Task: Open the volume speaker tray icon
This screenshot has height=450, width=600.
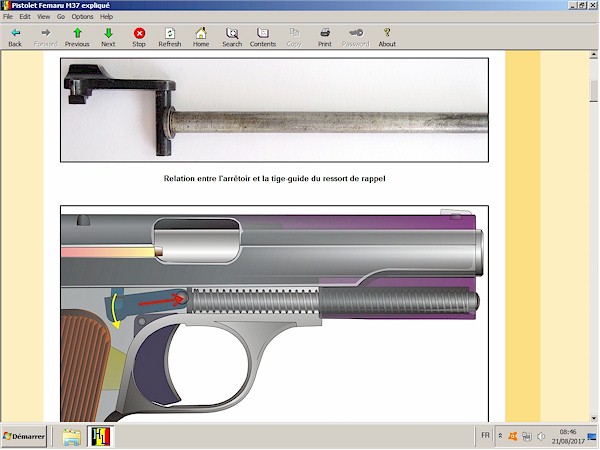Action: pyautogui.click(x=541, y=436)
